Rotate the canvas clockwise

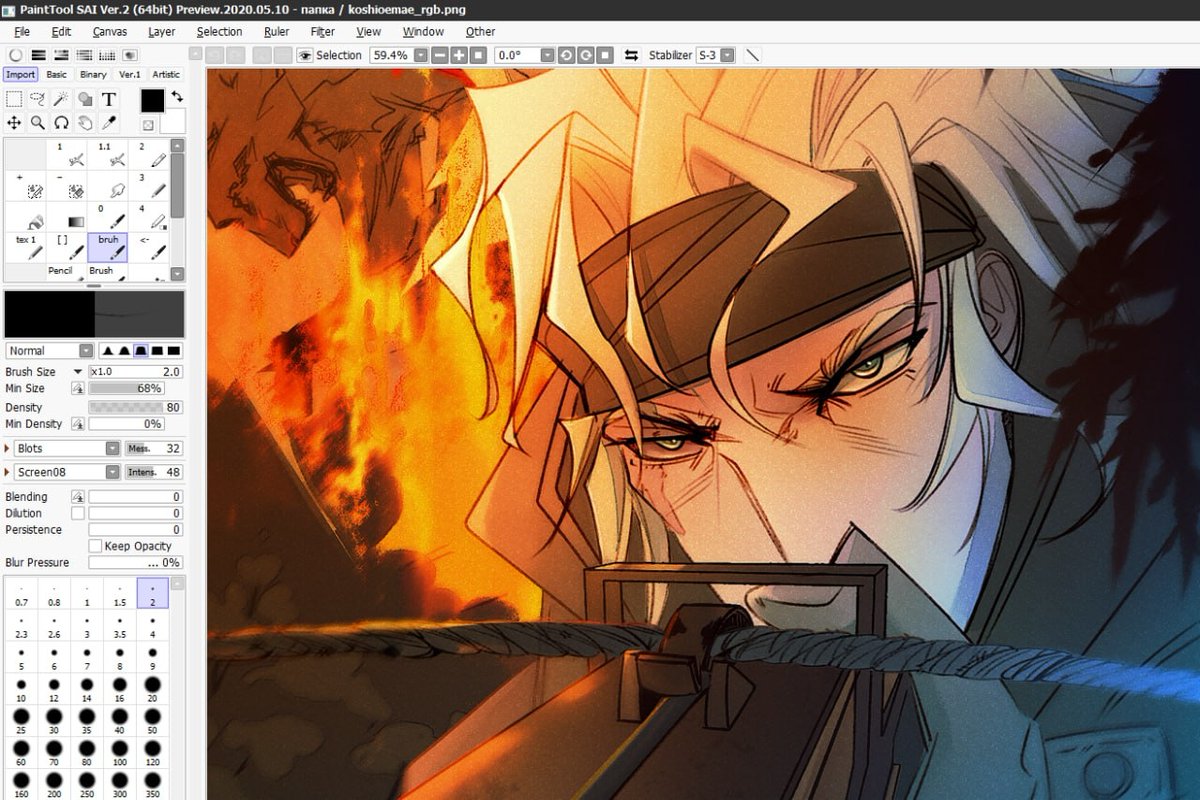click(x=586, y=55)
